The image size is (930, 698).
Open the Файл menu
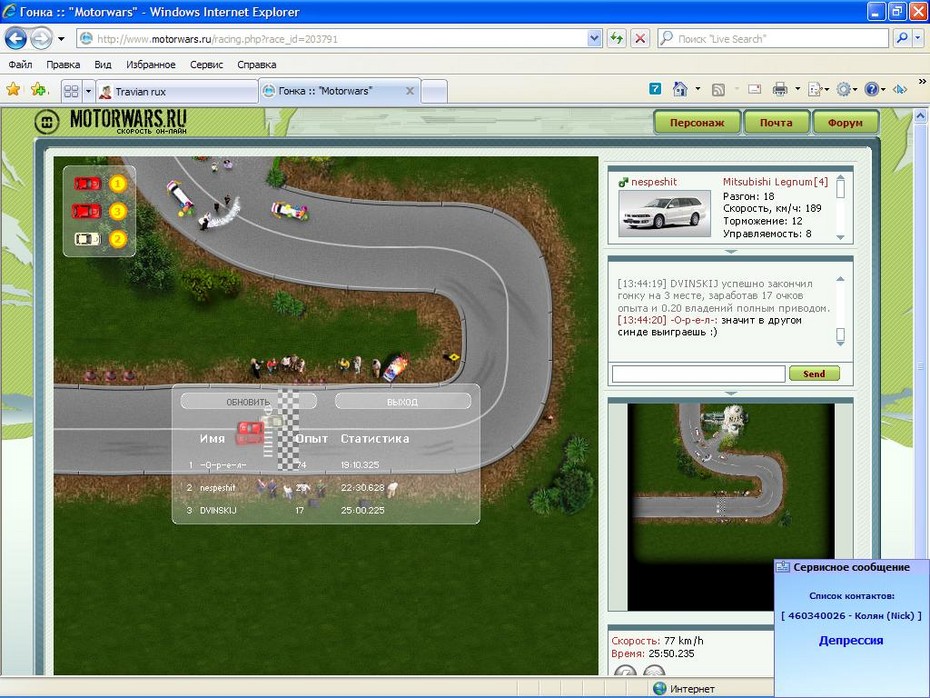(x=20, y=65)
